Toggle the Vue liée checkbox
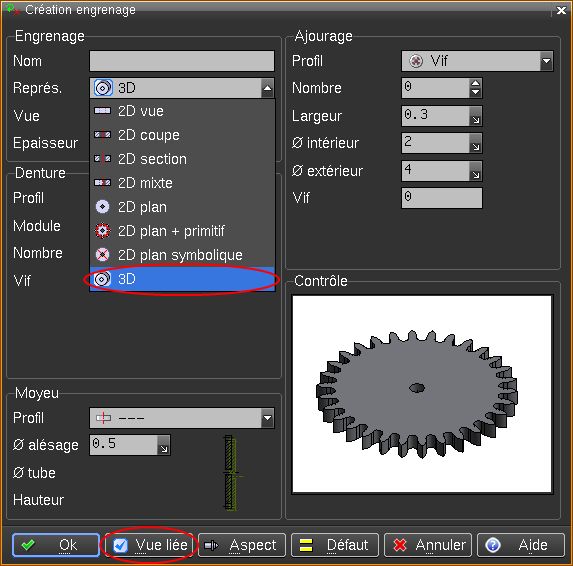This screenshot has width=573, height=566. point(120,546)
